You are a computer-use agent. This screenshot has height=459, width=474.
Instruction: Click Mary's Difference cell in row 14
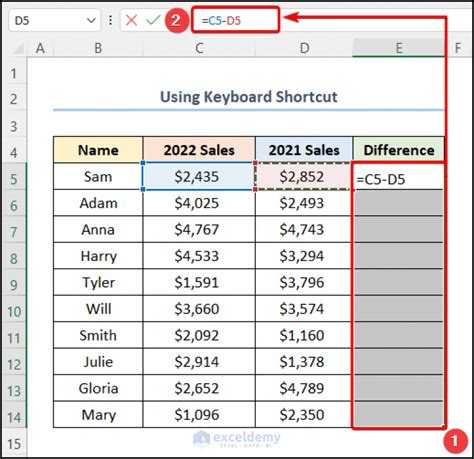coord(398,415)
